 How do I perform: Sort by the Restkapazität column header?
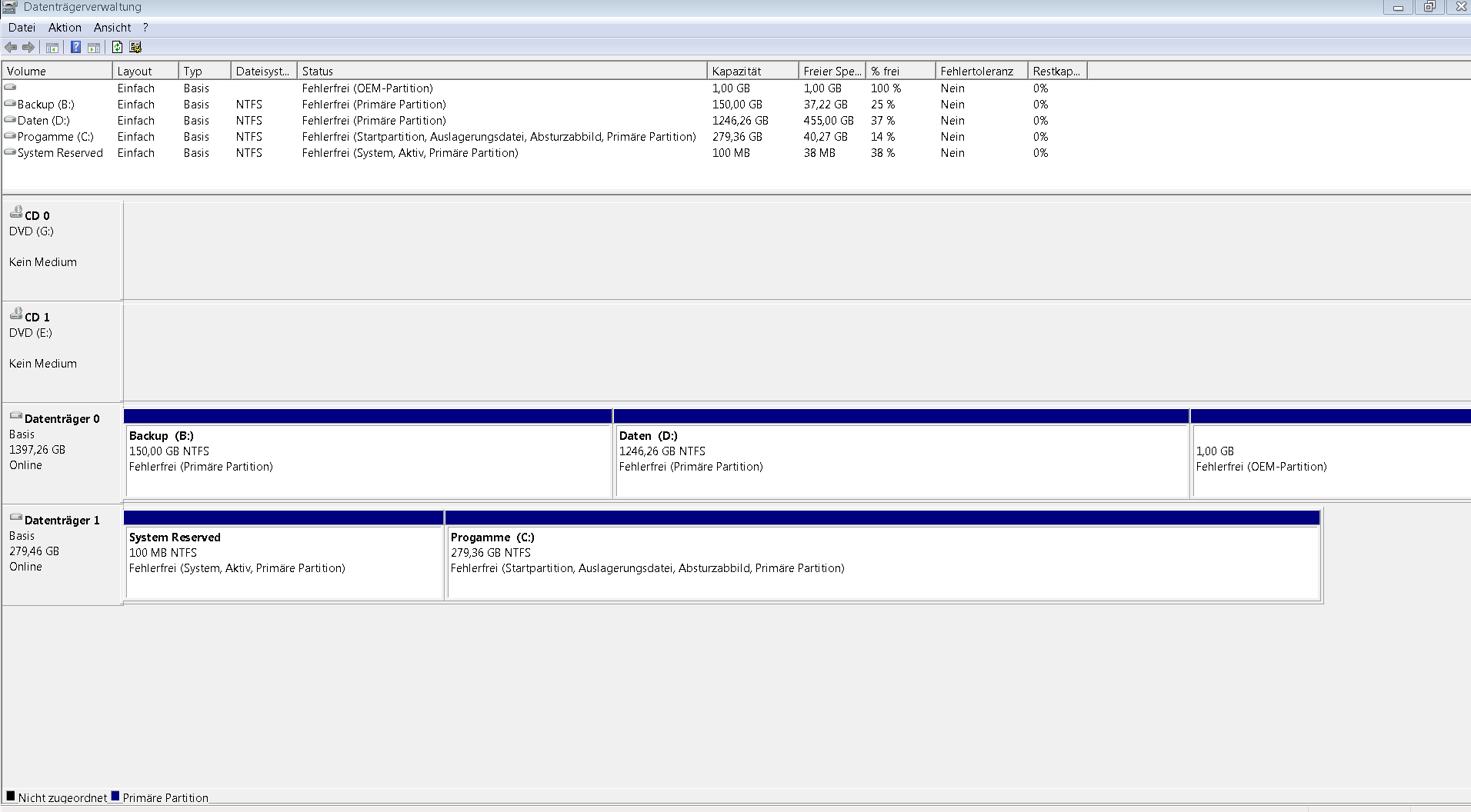pos(1058,71)
